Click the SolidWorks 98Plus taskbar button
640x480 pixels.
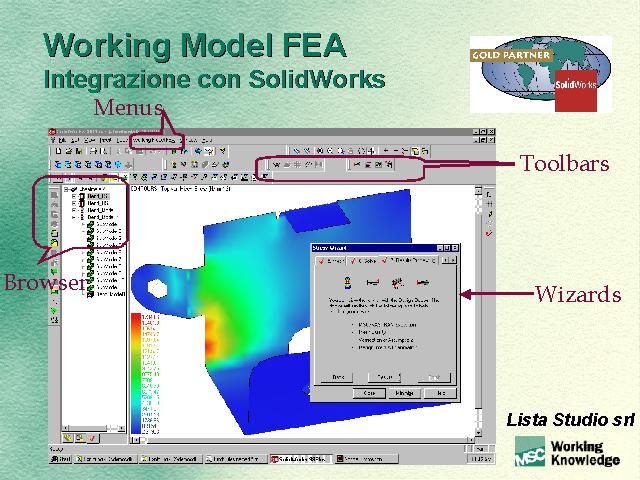pyautogui.click(x=301, y=459)
